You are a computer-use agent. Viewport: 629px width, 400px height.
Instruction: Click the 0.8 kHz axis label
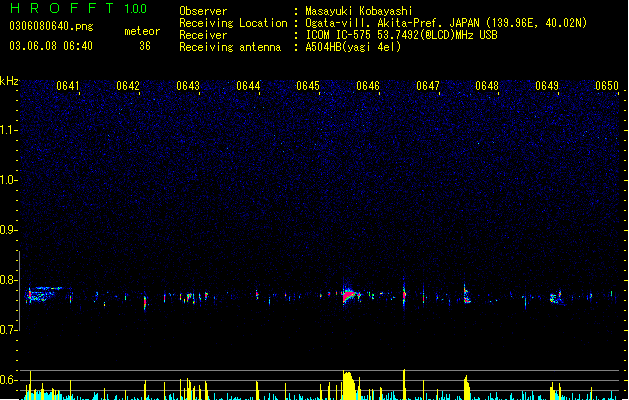pyautogui.click(x=9, y=280)
